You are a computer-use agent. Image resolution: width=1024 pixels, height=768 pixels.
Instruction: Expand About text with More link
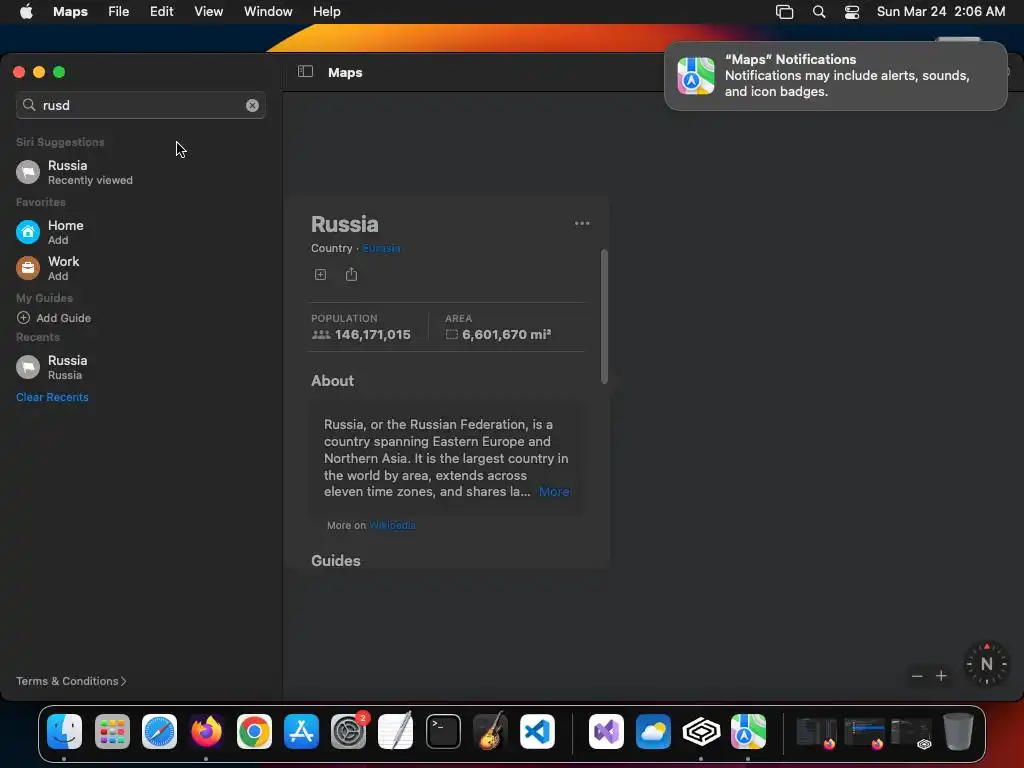coord(554,492)
